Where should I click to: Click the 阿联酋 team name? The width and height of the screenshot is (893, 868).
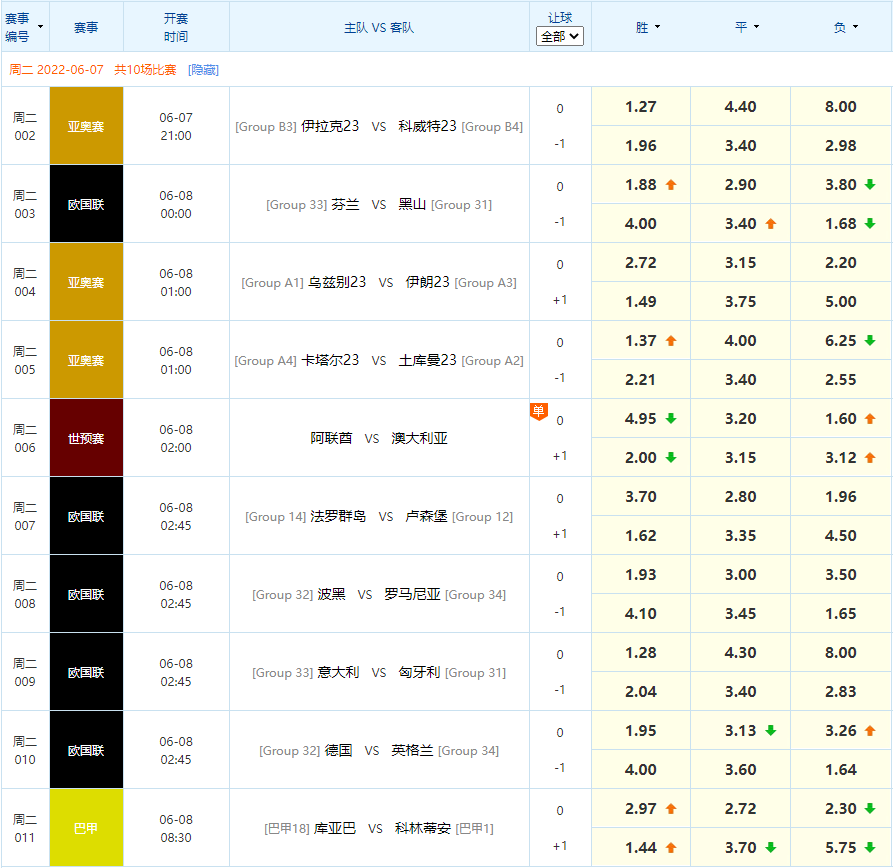(x=331, y=438)
